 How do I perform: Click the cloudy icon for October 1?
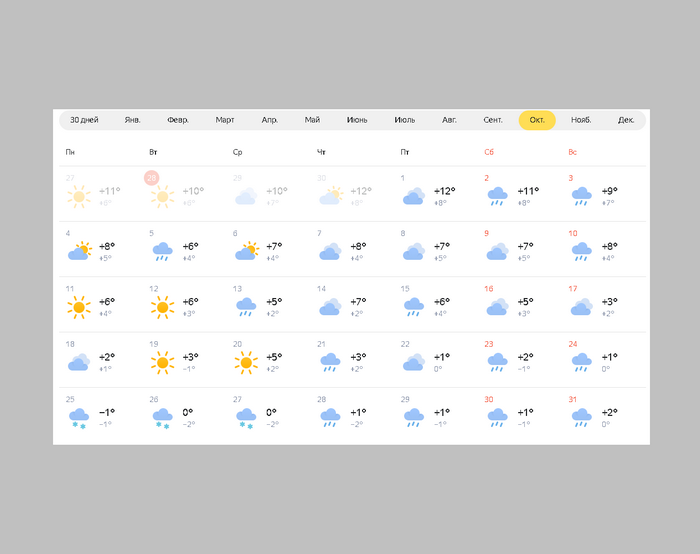click(413, 196)
